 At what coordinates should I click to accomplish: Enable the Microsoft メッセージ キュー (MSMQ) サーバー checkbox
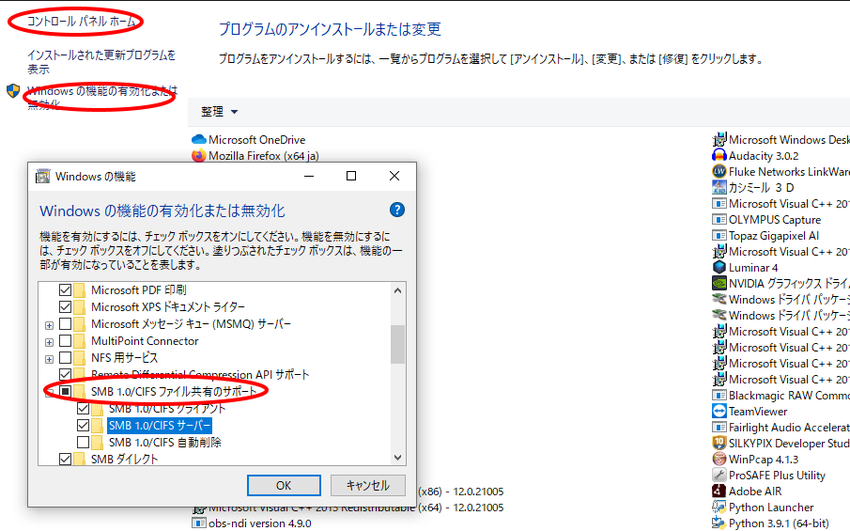coord(65,324)
